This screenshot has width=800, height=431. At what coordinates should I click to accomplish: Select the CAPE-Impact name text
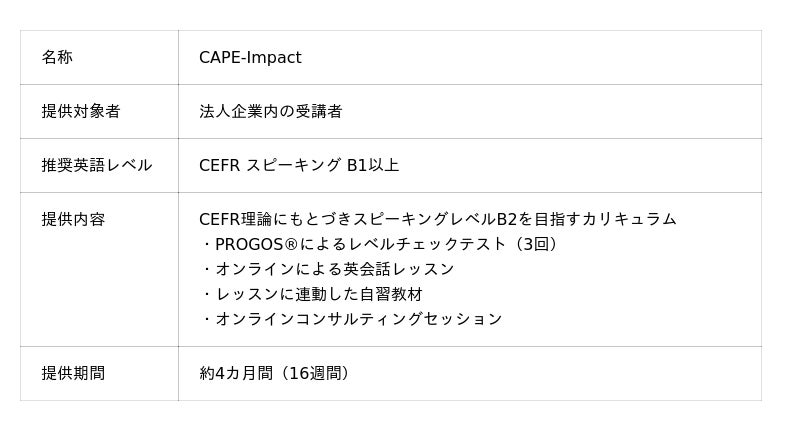[x=250, y=58]
